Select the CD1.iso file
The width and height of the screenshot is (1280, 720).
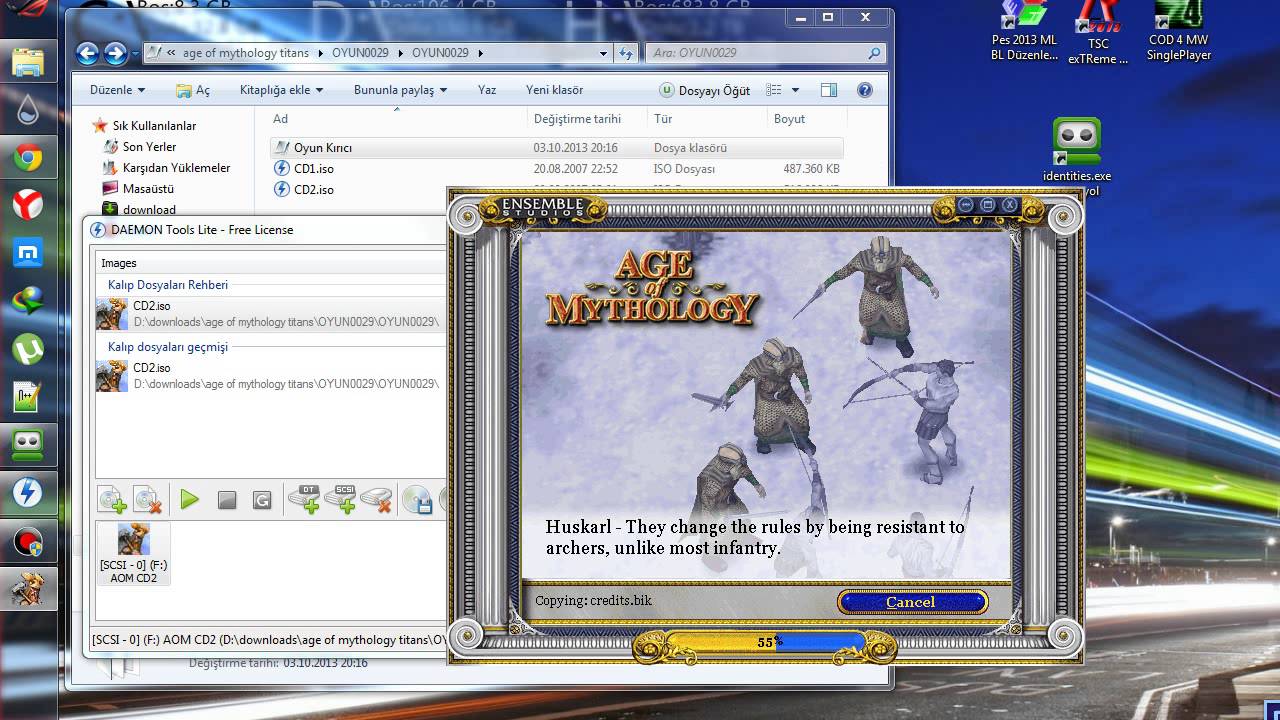(x=557, y=169)
